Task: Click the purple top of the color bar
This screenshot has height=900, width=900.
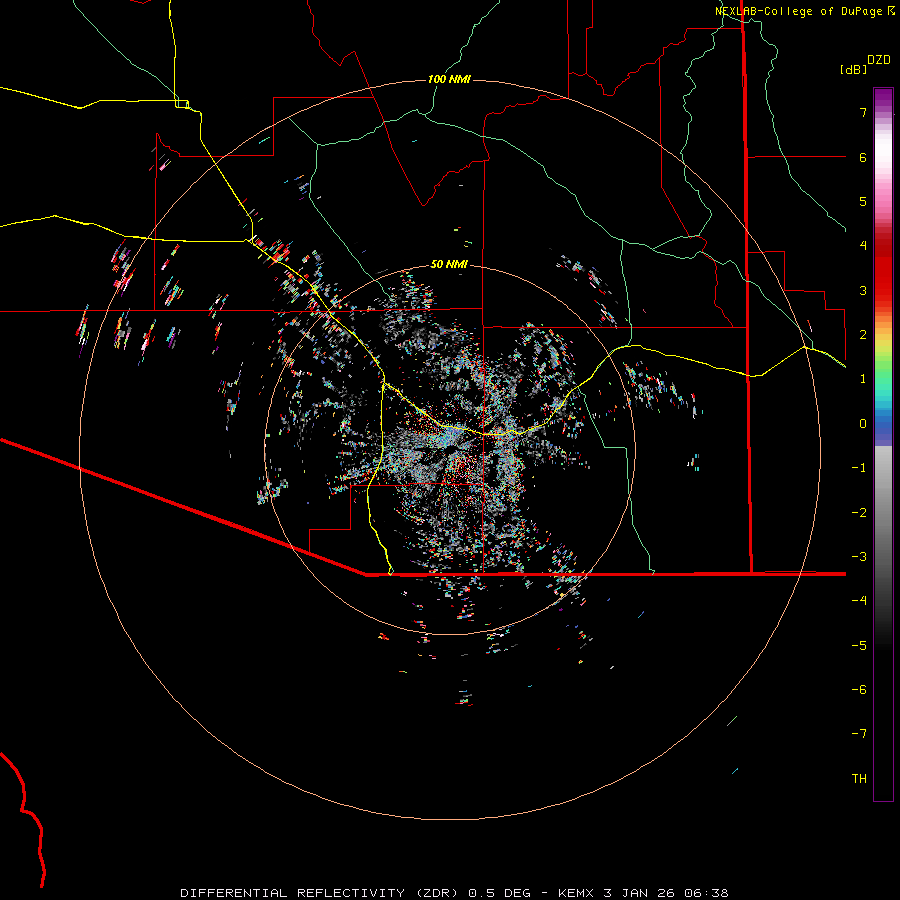Action: [x=883, y=98]
